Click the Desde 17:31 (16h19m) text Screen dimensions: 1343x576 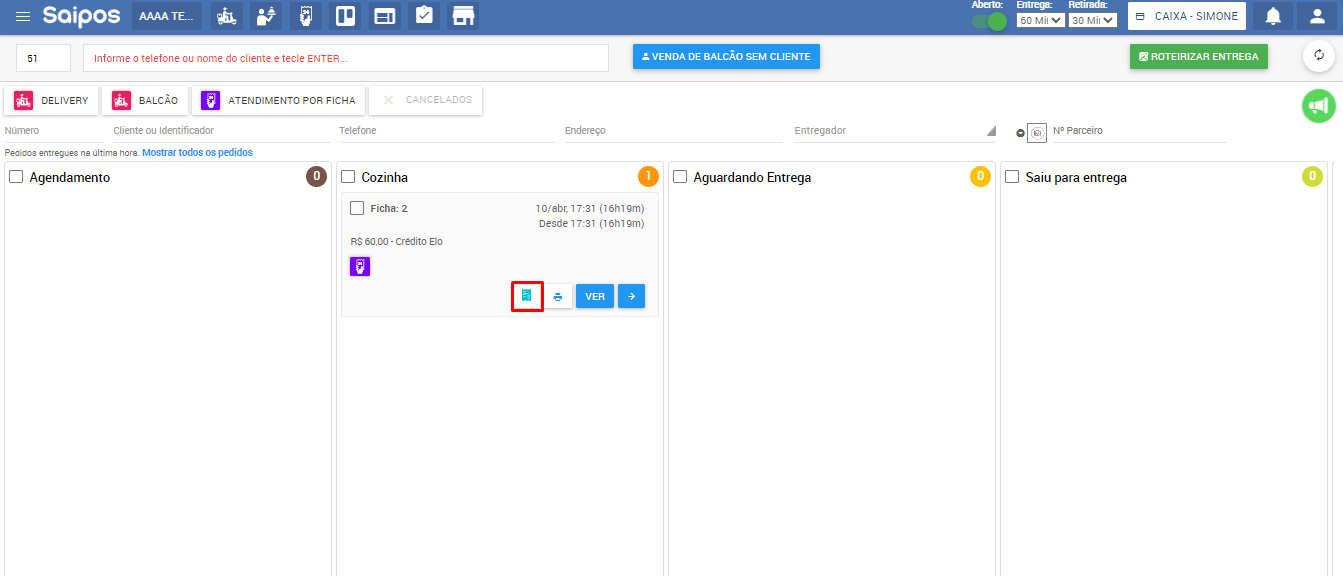point(591,224)
